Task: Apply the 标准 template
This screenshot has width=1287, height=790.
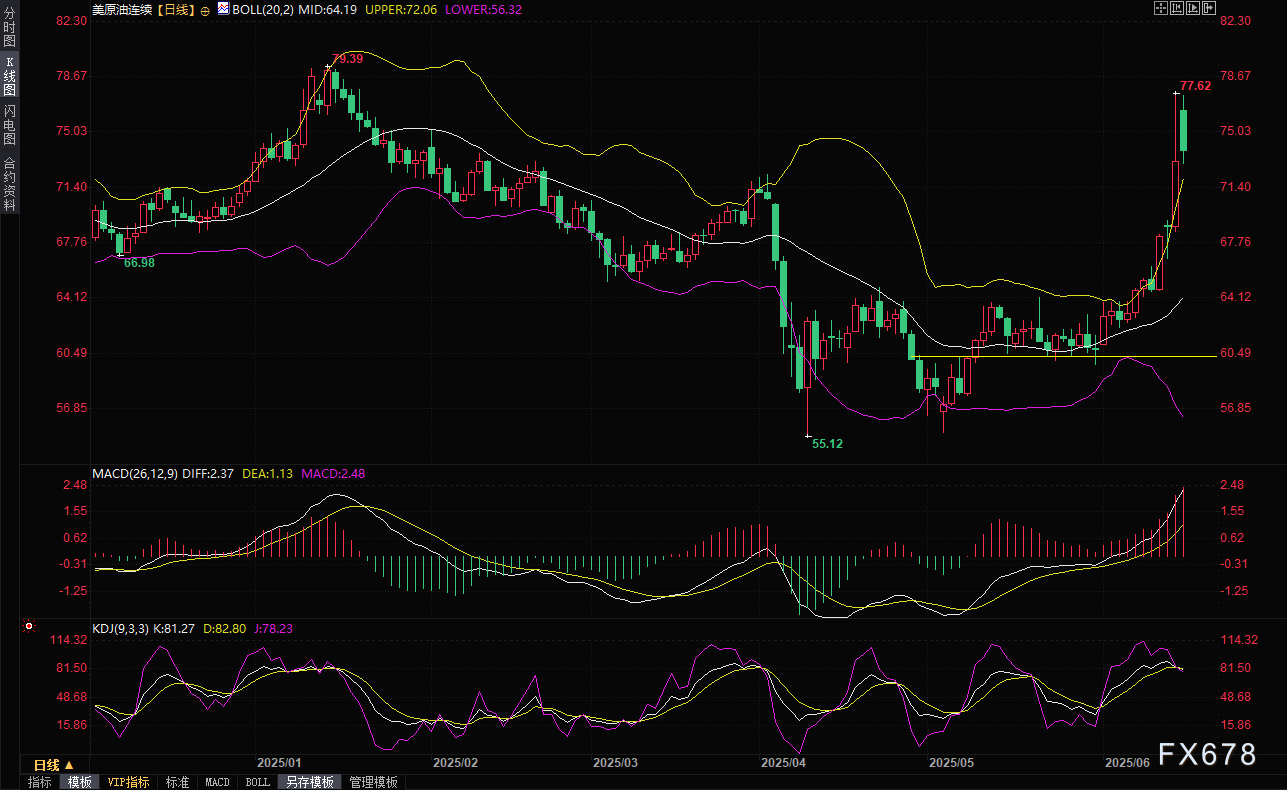Action: (x=177, y=782)
